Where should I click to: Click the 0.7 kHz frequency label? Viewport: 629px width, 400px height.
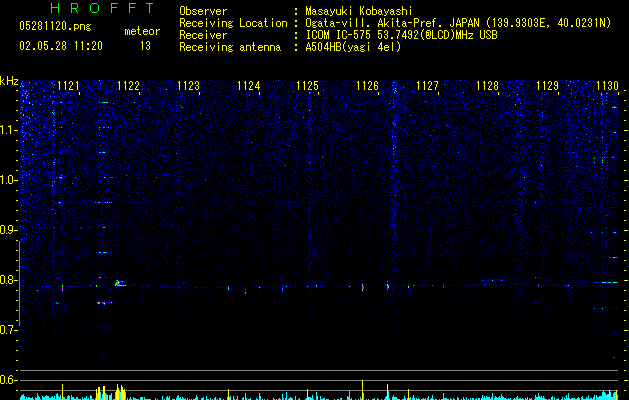pos(8,330)
